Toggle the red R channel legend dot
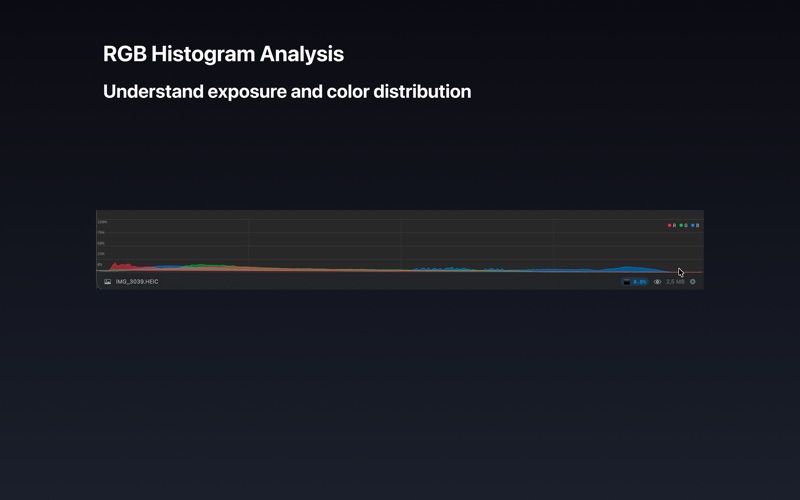The width and height of the screenshot is (800, 500). (669, 225)
